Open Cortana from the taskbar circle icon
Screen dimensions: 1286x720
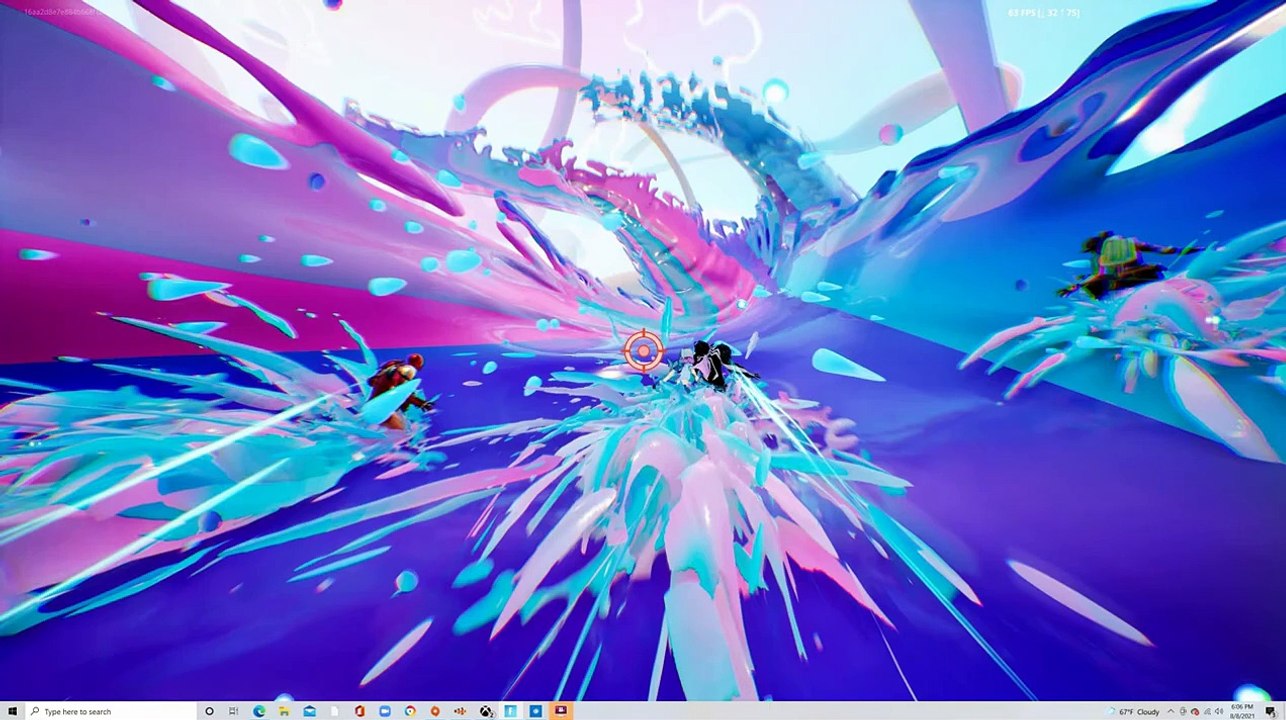[x=209, y=711]
